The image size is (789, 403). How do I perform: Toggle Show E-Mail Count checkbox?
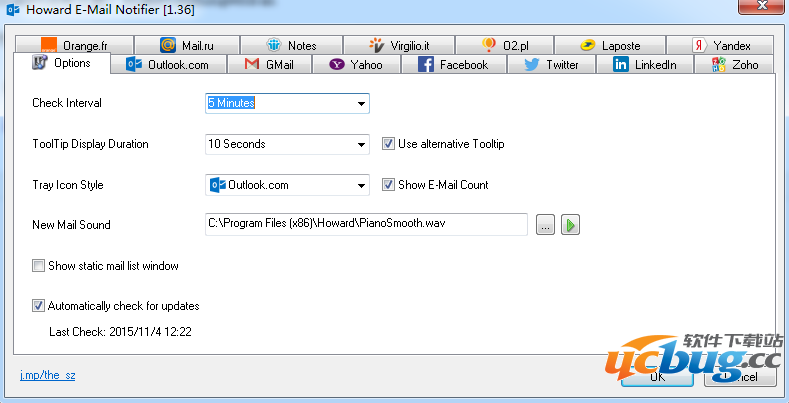tap(388, 185)
